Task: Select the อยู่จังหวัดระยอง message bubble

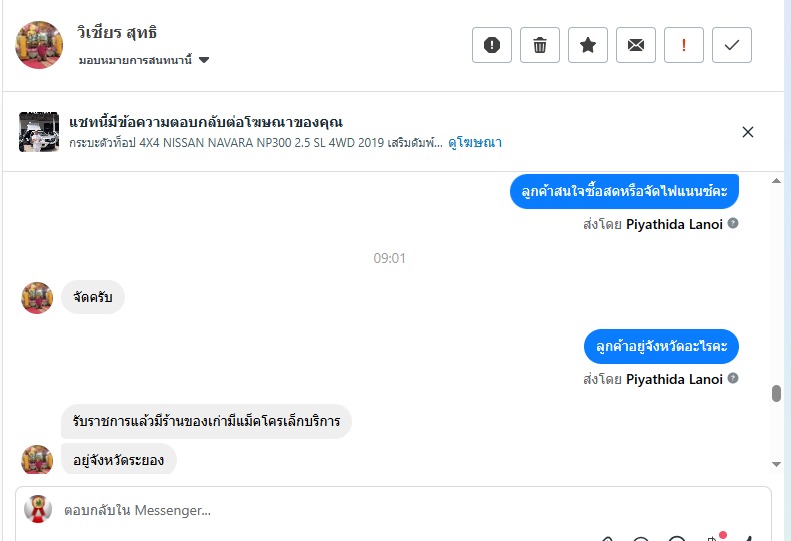Action: tap(119, 460)
